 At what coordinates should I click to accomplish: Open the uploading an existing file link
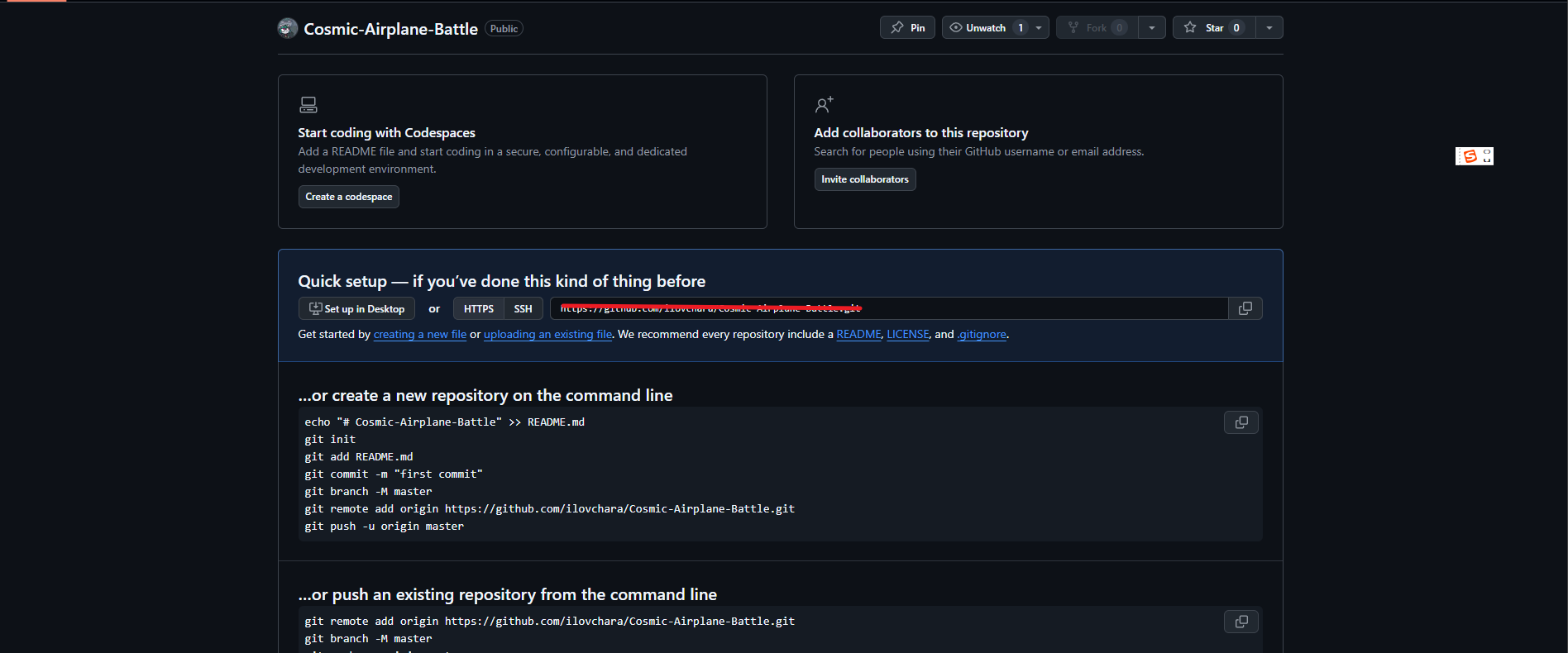pyautogui.click(x=548, y=335)
